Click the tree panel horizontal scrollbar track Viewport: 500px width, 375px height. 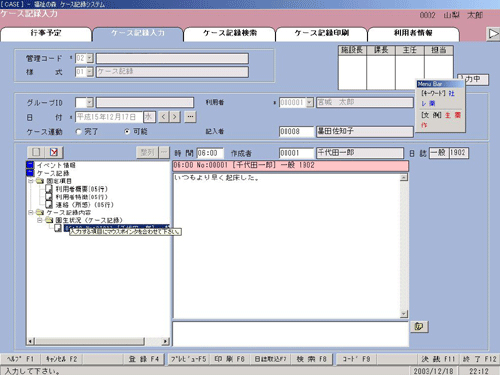[99, 341]
